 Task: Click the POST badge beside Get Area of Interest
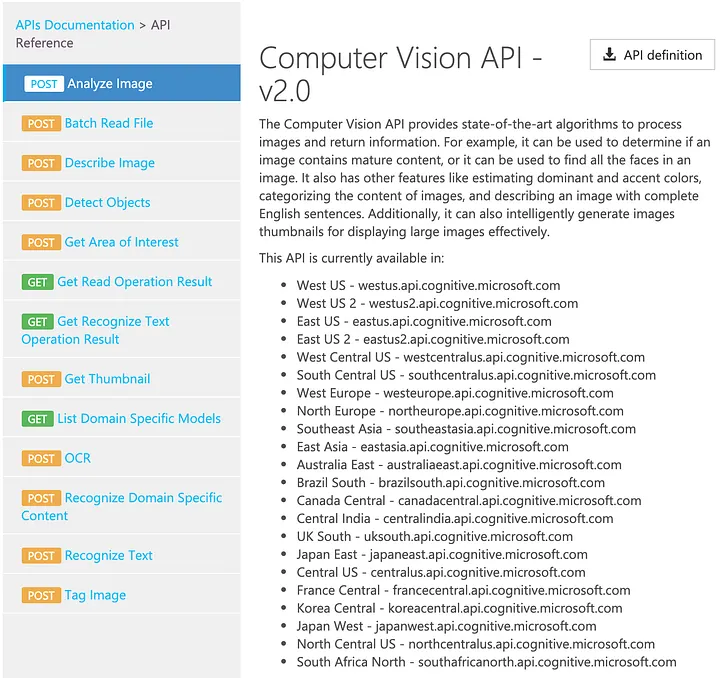[x=41, y=242]
